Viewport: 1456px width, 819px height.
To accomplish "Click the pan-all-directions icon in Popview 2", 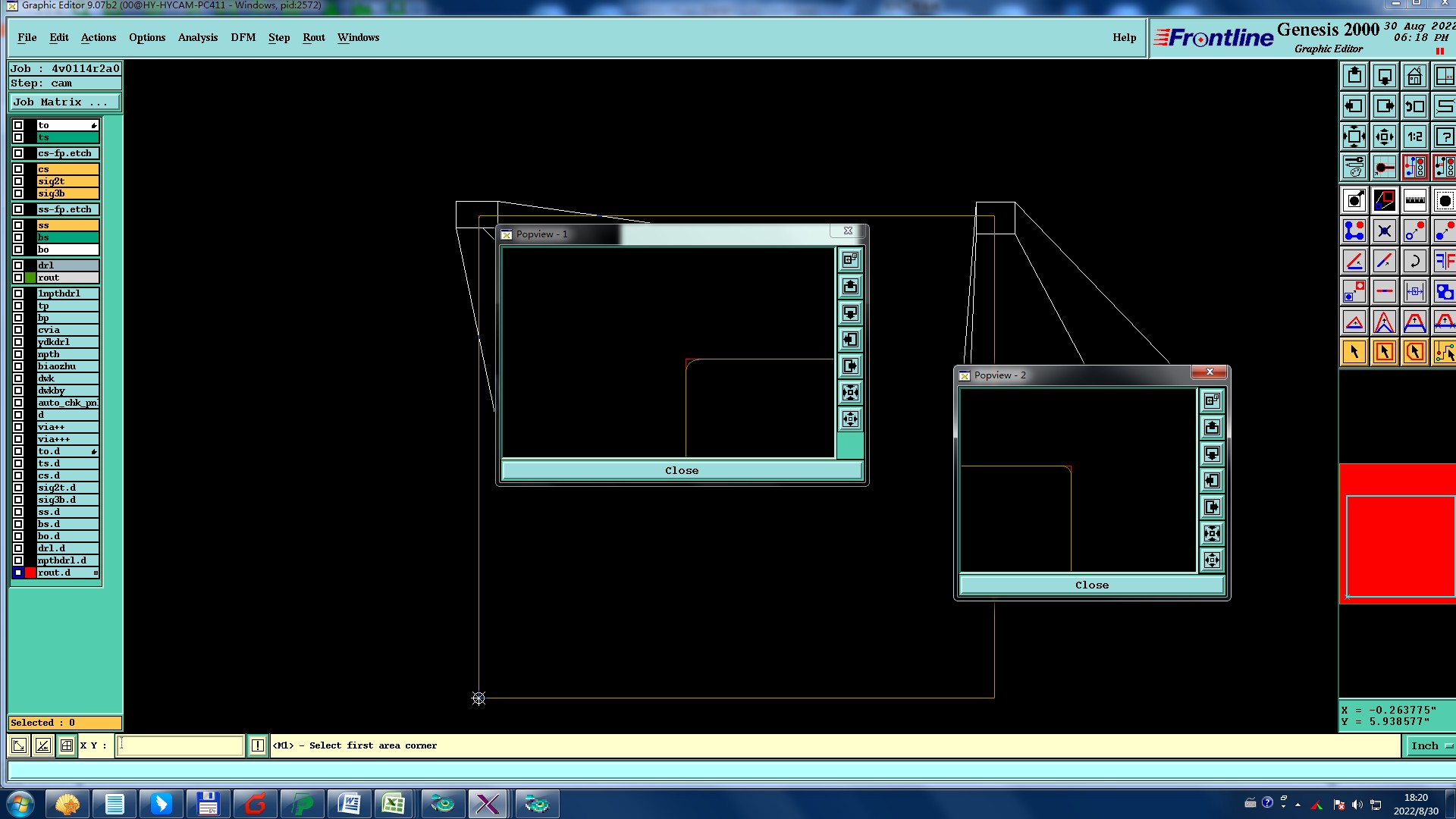I will pyautogui.click(x=1212, y=560).
